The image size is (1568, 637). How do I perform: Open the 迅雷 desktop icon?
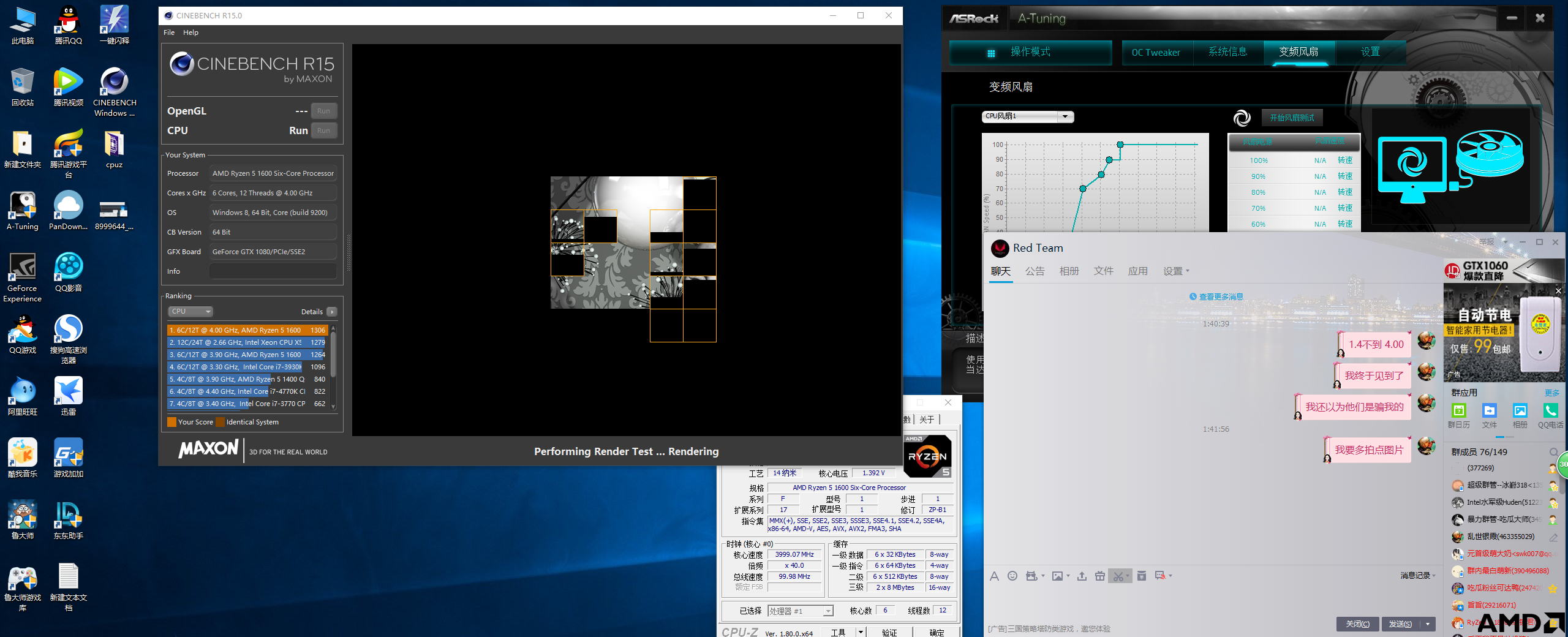click(69, 396)
